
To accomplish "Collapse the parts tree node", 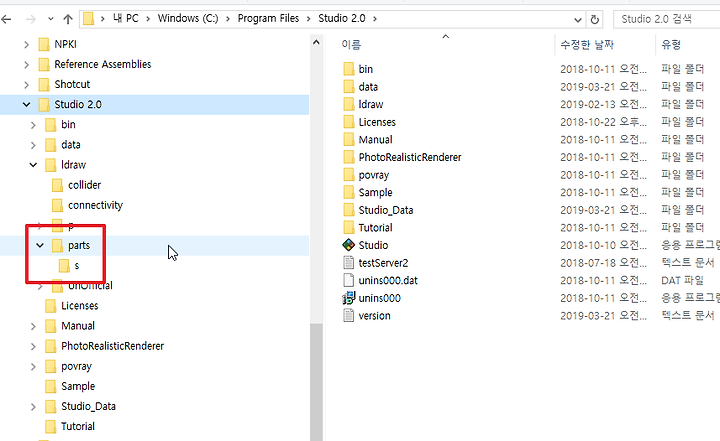I will click(x=40, y=246).
